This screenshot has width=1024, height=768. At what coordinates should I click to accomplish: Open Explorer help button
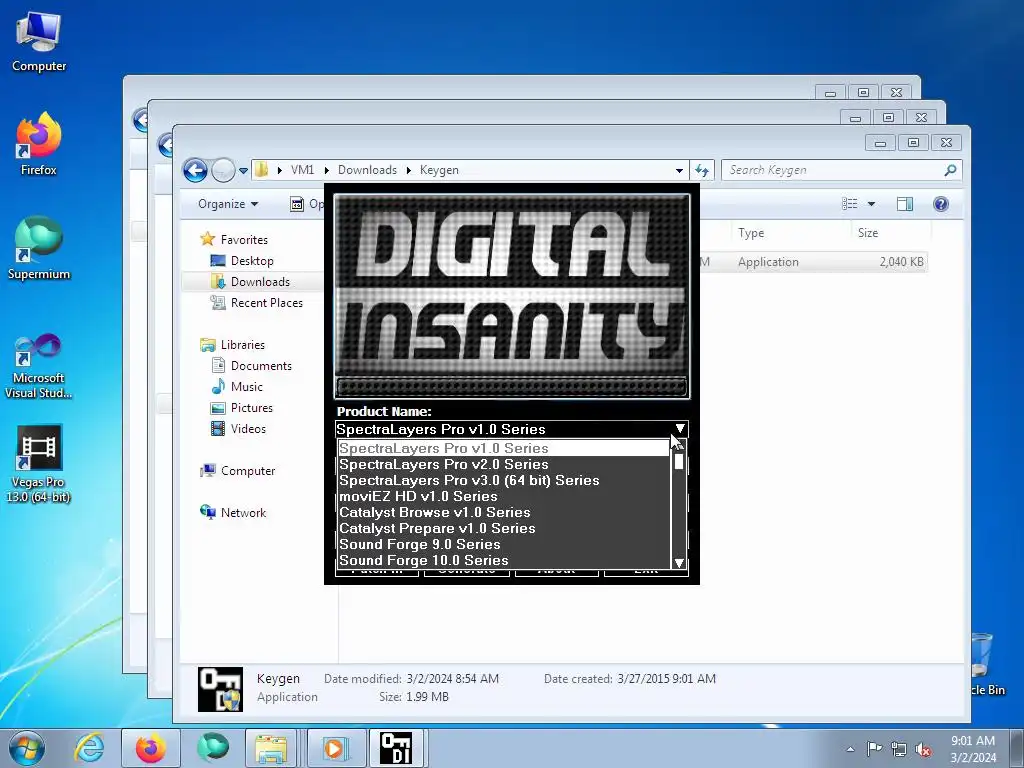coord(940,204)
